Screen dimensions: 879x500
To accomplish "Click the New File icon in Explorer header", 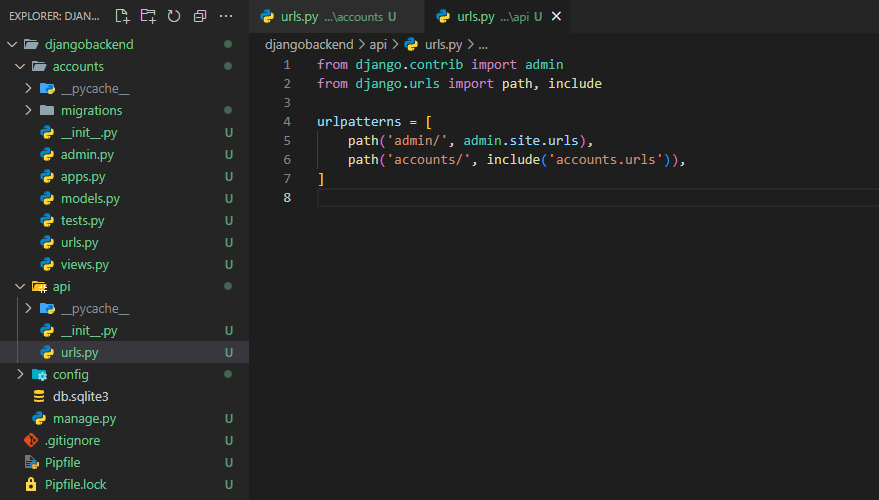I will pyautogui.click(x=122, y=16).
